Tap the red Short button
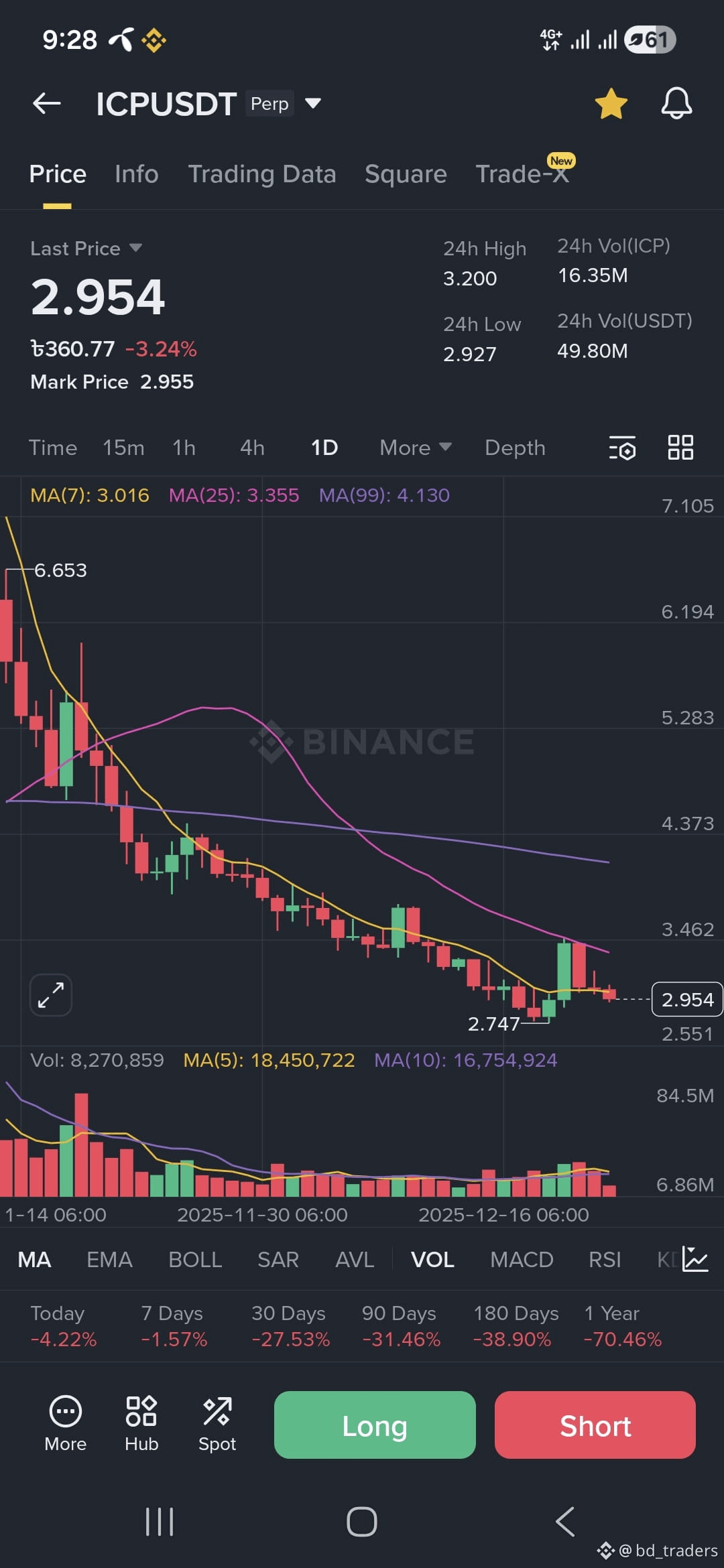Image resolution: width=724 pixels, height=1568 pixels. [x=595, y=1425]
